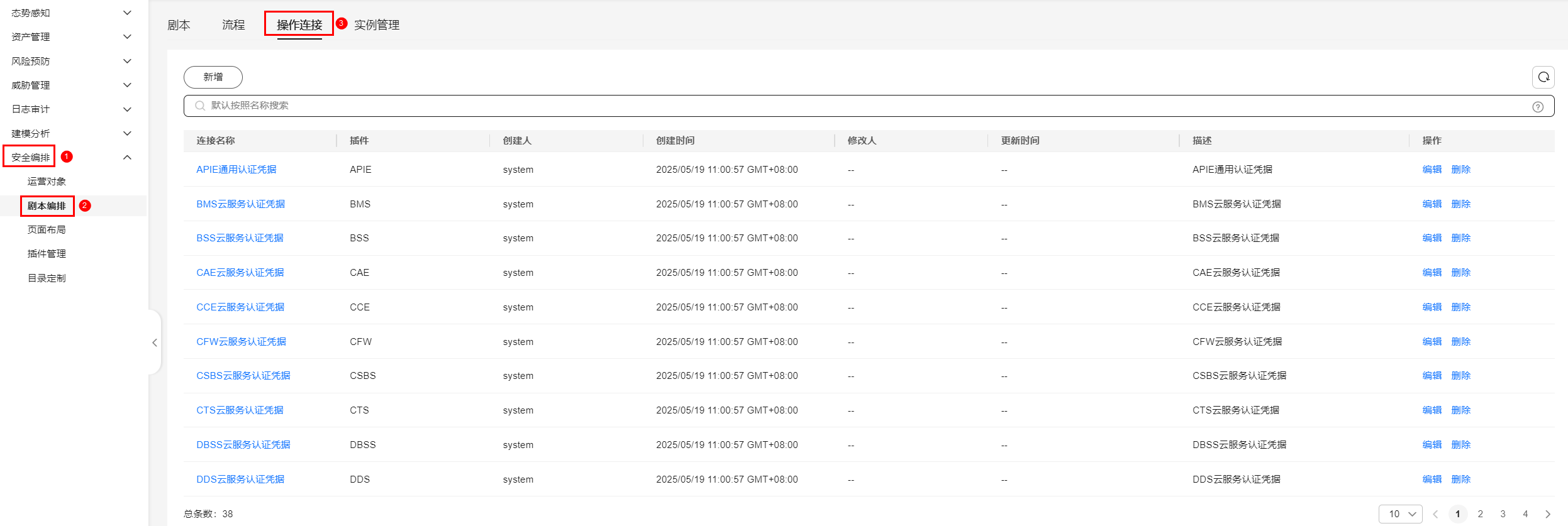The width and height of the screenshot is (1568, 526).
Task: Edit the BMS云服务认证凭据 connection
Action: (x=1432, y=204)
